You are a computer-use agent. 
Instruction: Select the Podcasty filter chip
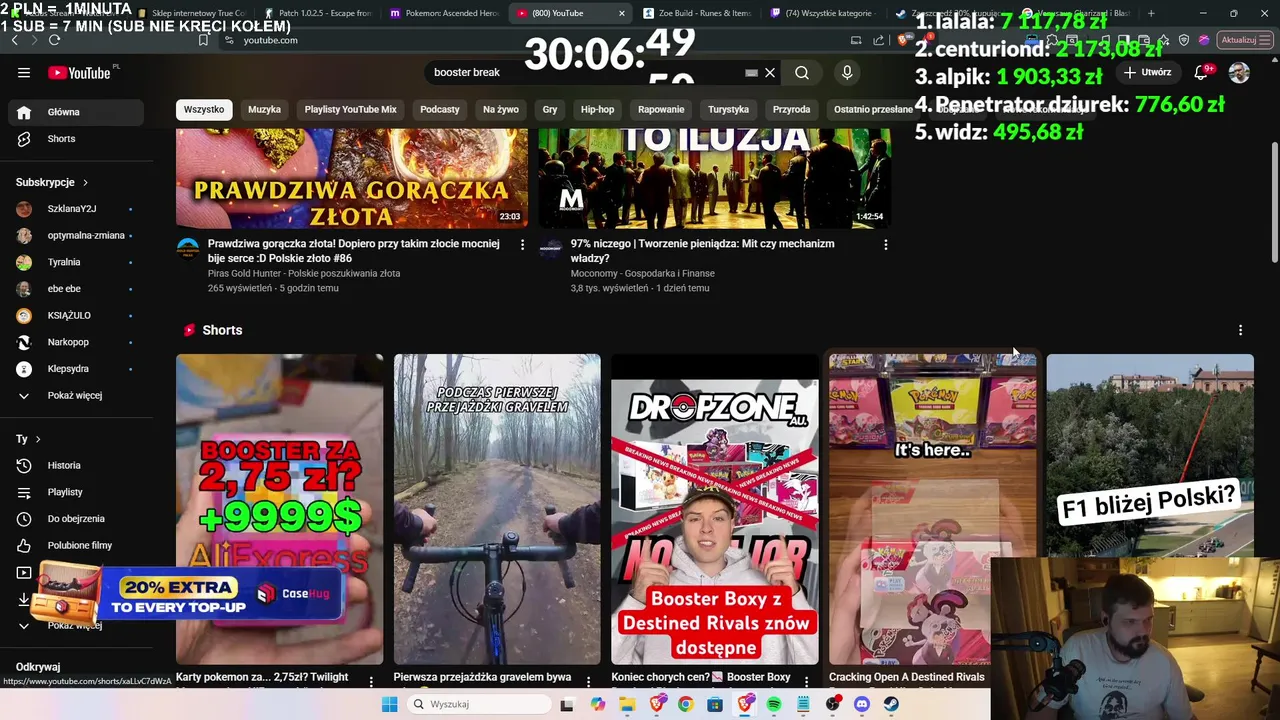coord(440,109)
